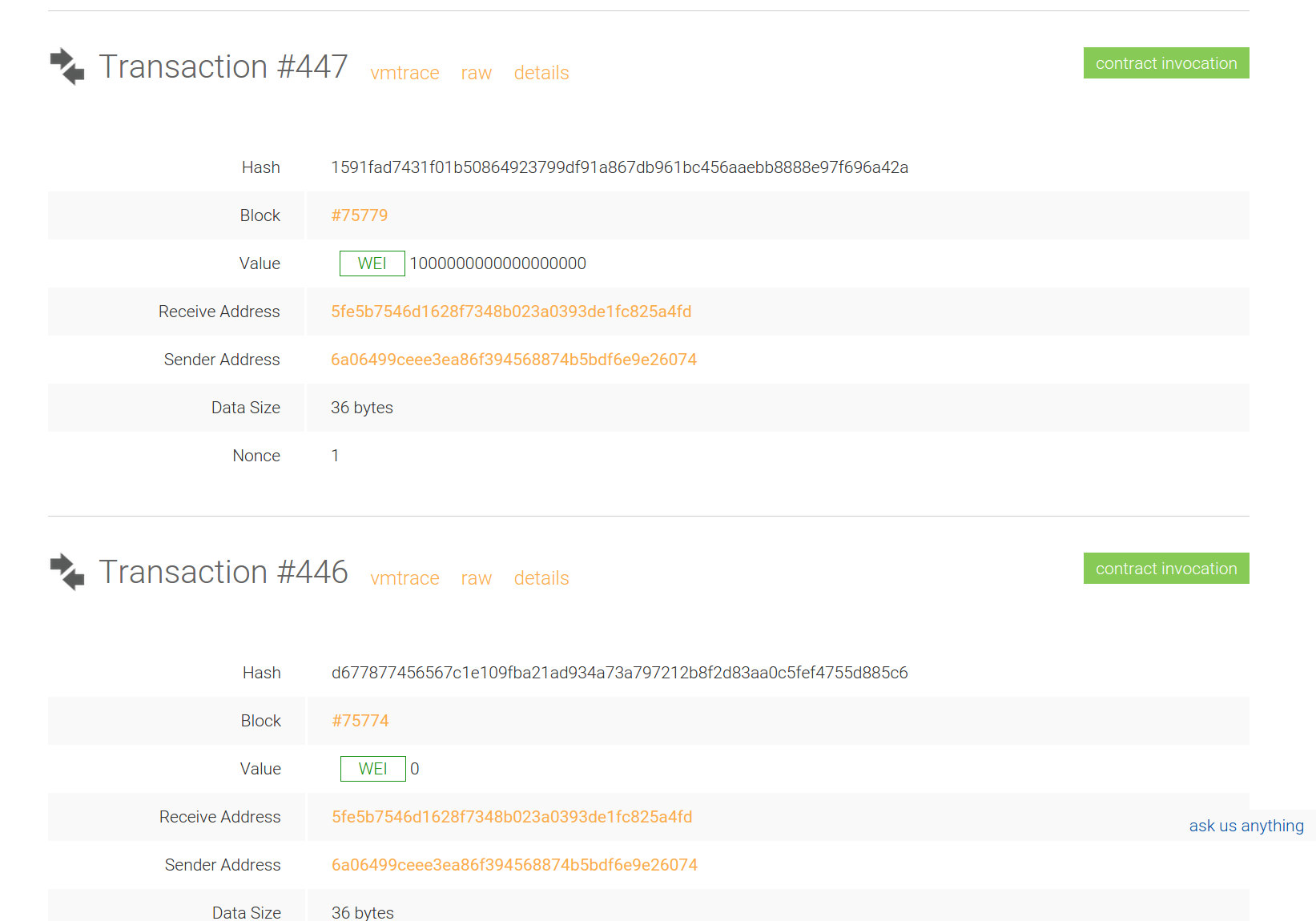Open raw view of Transaction #447
The image size is (1316, 921).
[x=476, y=73]
